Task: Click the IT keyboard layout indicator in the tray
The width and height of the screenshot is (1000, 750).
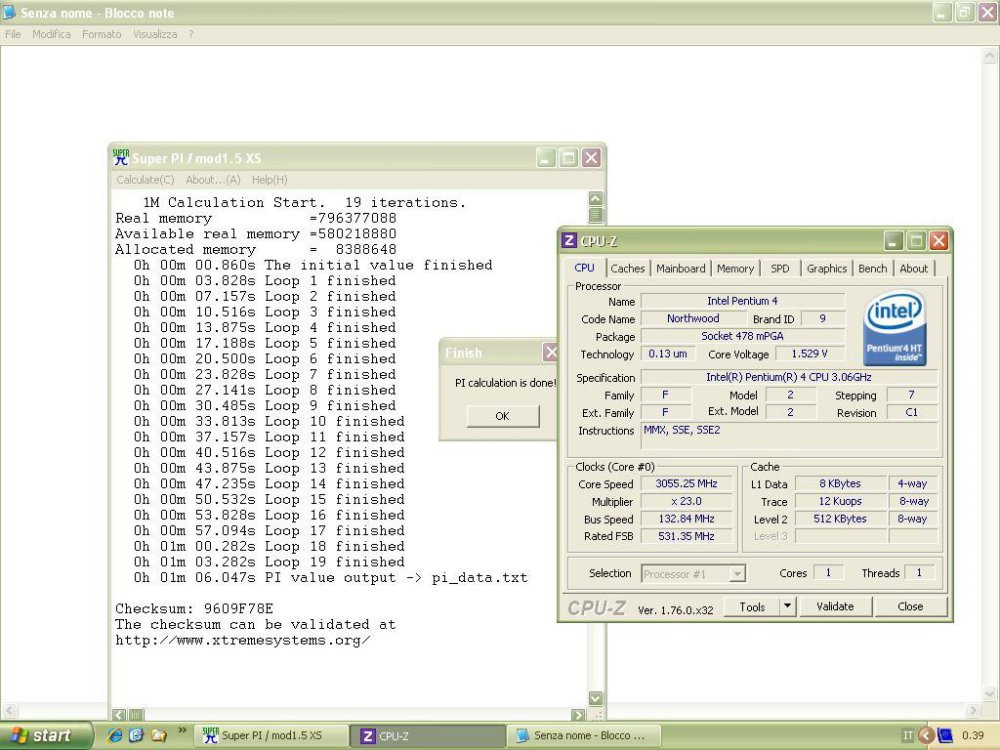Action: [x=907, y=735]
